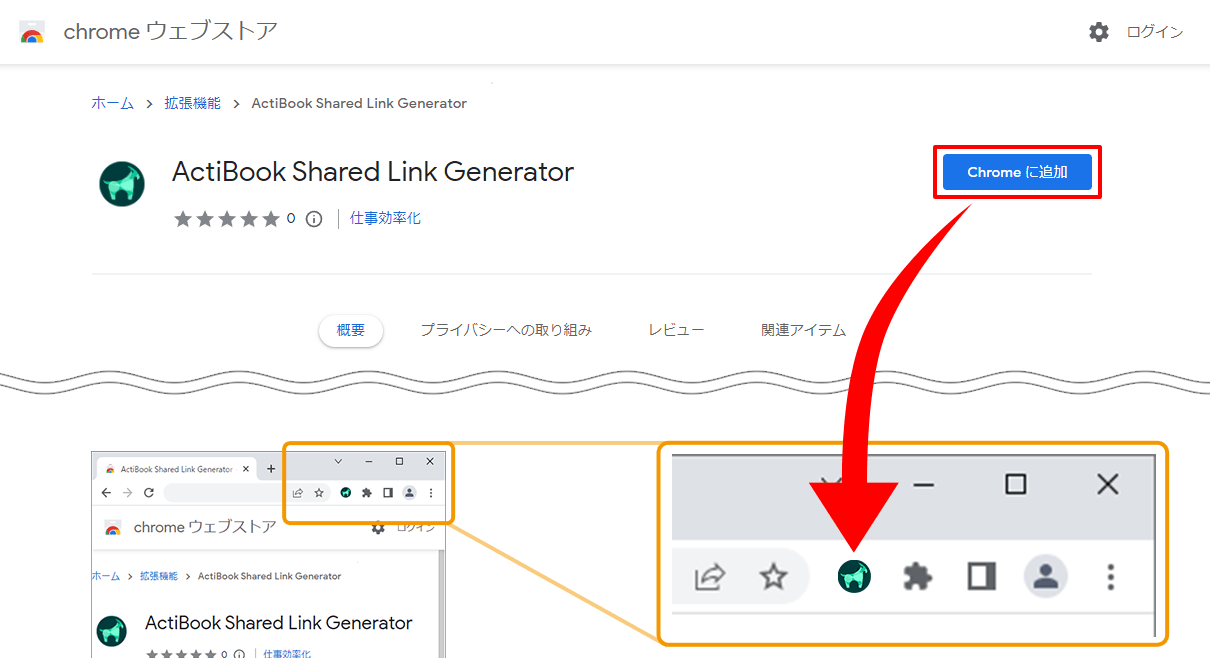The width and height of the screenshot is (1210, 658).
Task: Open the rating info icon next to the stars
Action: (314, 219)
